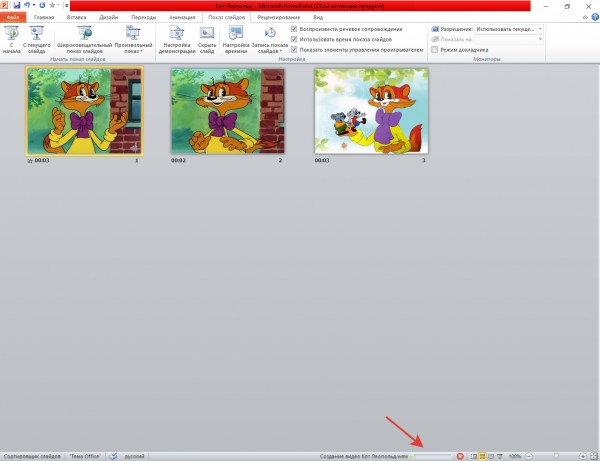Click русский language indicator in status bar
This screenshot has width=600, height=461.
pyautogui.click(x=134, y=456)
